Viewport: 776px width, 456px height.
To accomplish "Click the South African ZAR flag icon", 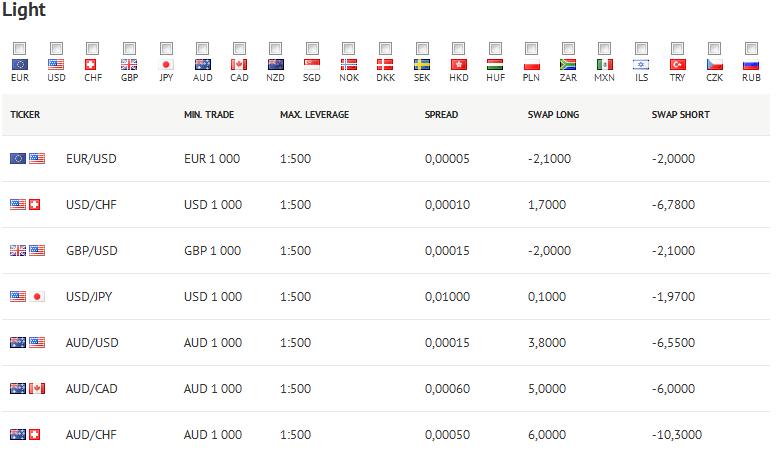I will coord(568,64).
